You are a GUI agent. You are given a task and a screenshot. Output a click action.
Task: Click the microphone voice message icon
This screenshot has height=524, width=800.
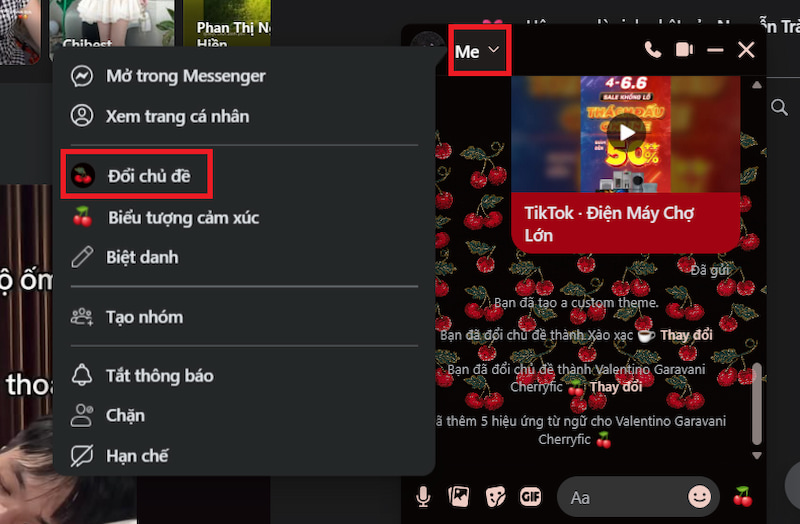423,496
